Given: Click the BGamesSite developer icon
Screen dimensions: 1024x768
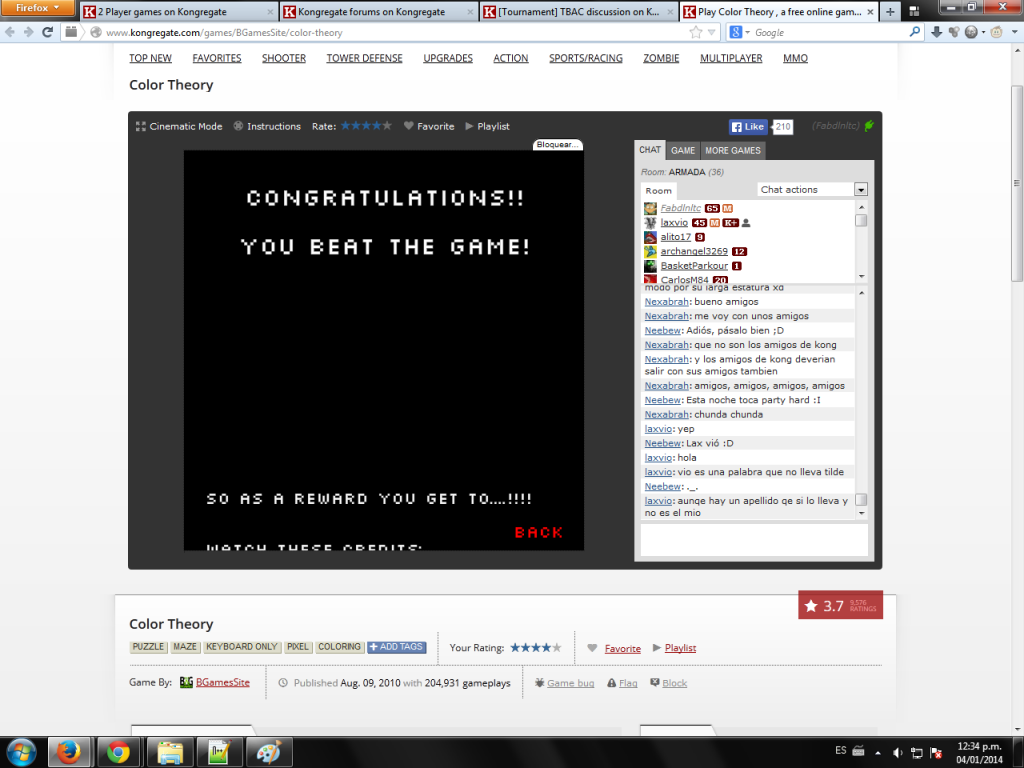Looking at the screenshot, I should 186,682.
